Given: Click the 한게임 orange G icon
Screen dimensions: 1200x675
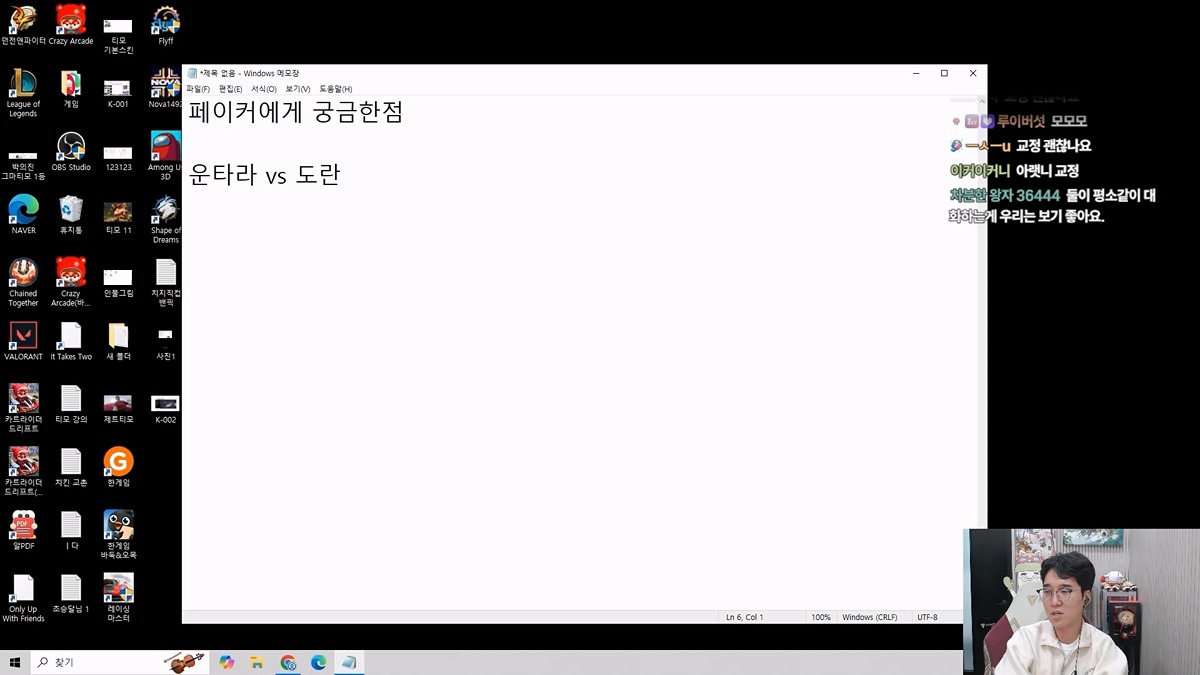Looking at the screenshot, I should click(118, 461).
